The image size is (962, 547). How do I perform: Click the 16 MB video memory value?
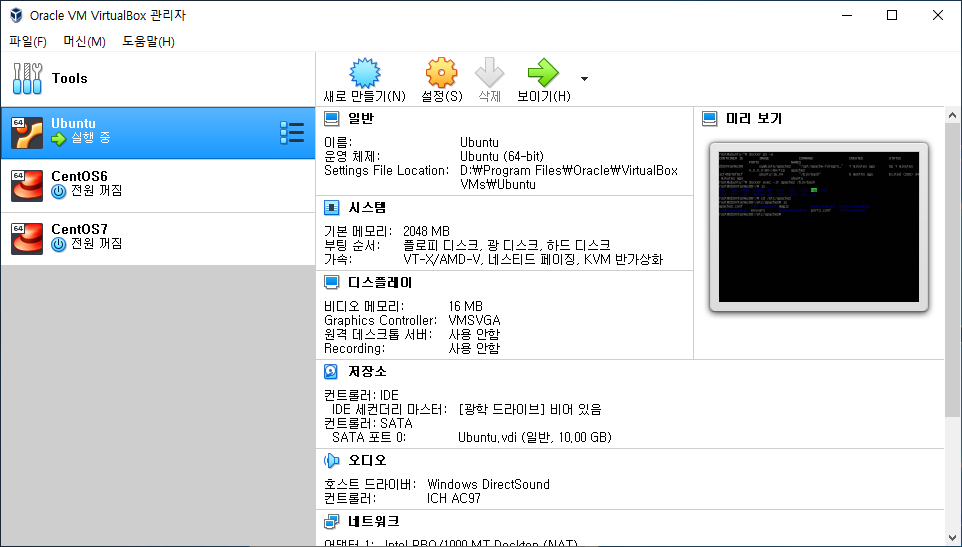(466, 307)
